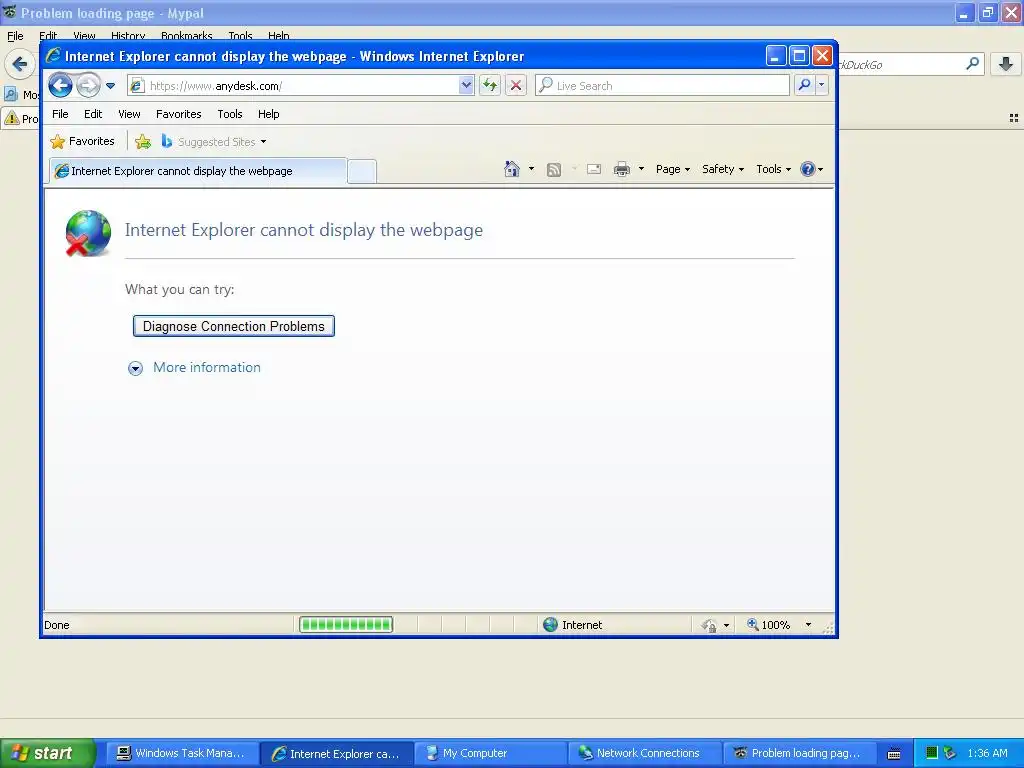
Task: Click the on-screen keyboard tray icon
Action: 894,754
